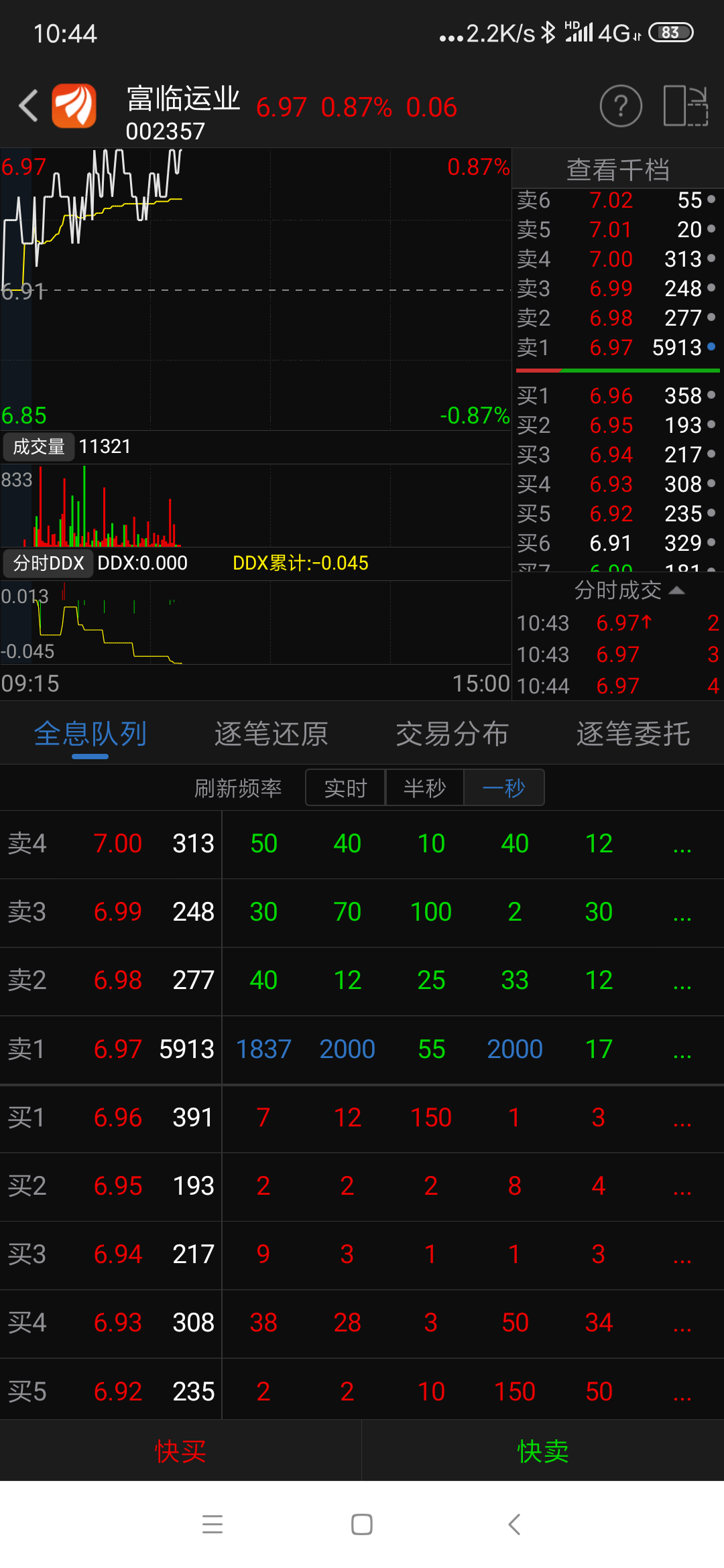Tap the Android recent apps menu icon
This screenshot has width=724, height=1568.
pos(213,1524)
